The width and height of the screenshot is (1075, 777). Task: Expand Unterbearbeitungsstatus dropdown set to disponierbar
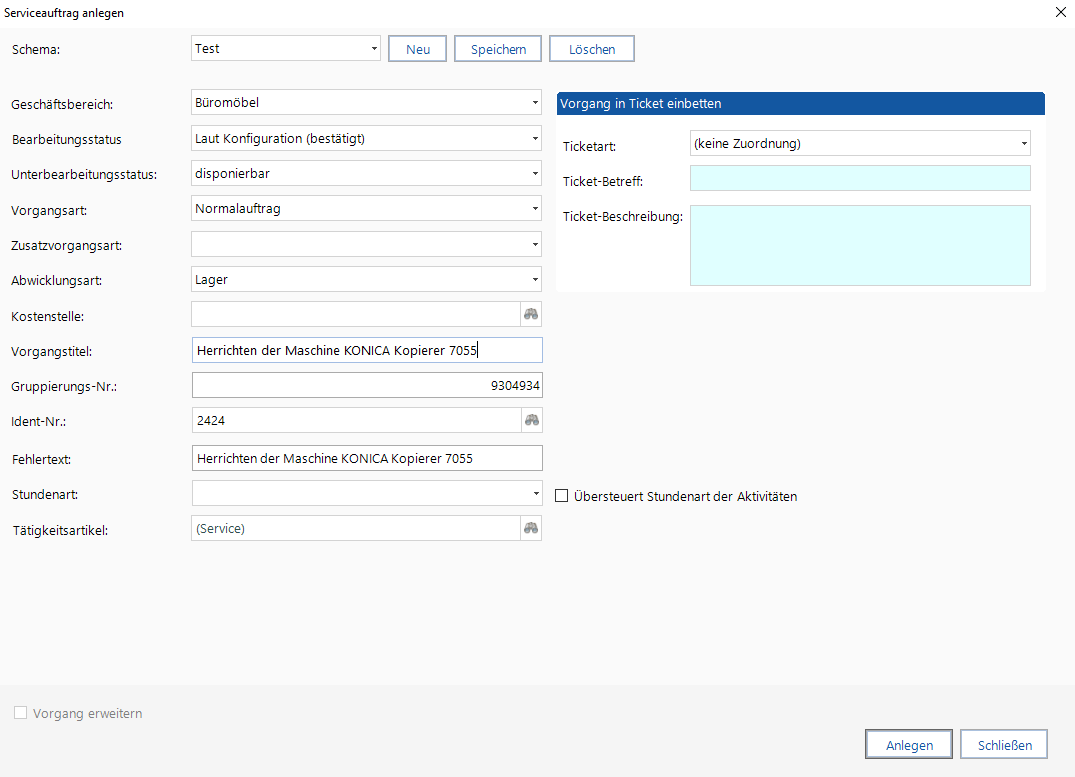[x=535, y=173]
